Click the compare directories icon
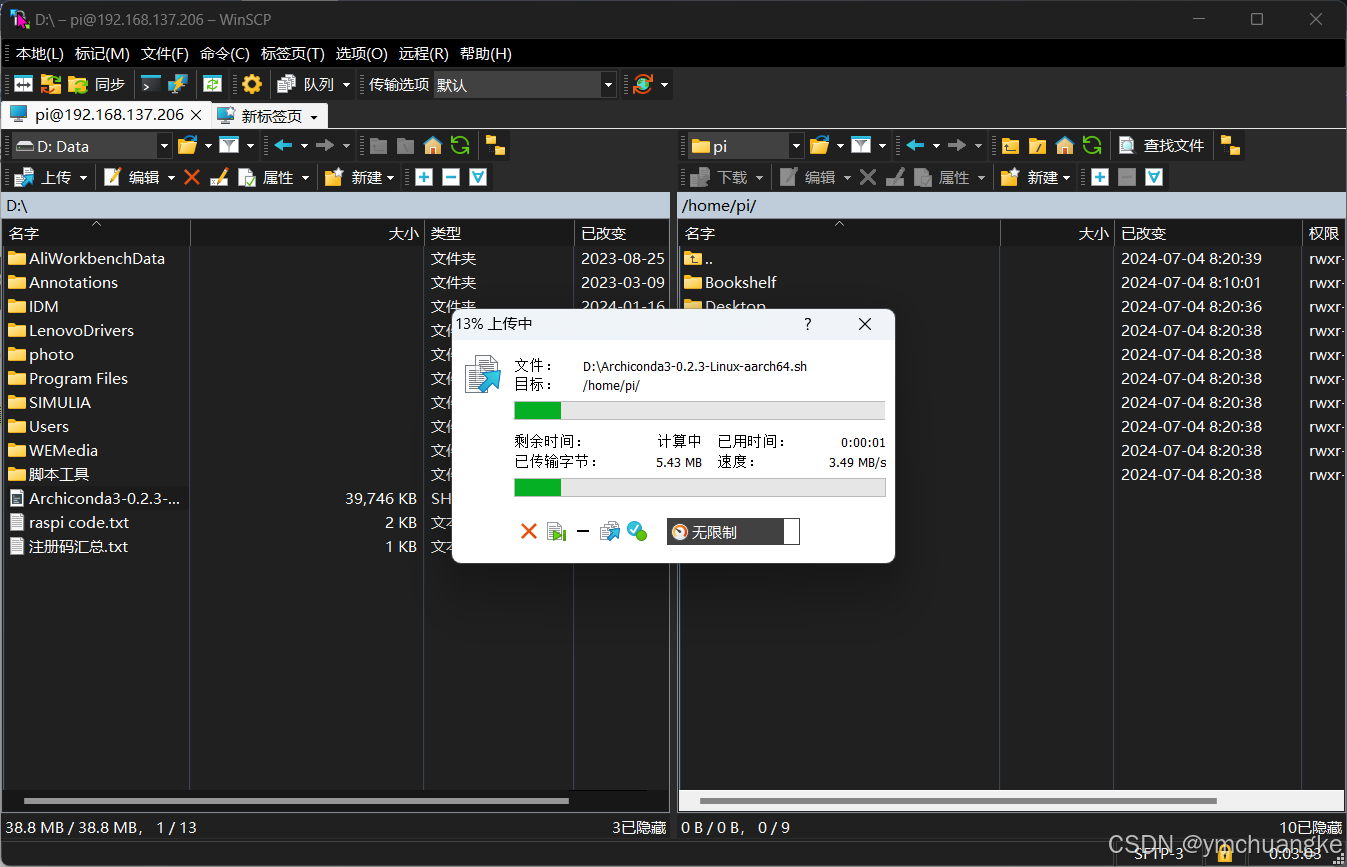This screenshot has height=867, width=1347. pyautogui.click(x=23, y=85)
